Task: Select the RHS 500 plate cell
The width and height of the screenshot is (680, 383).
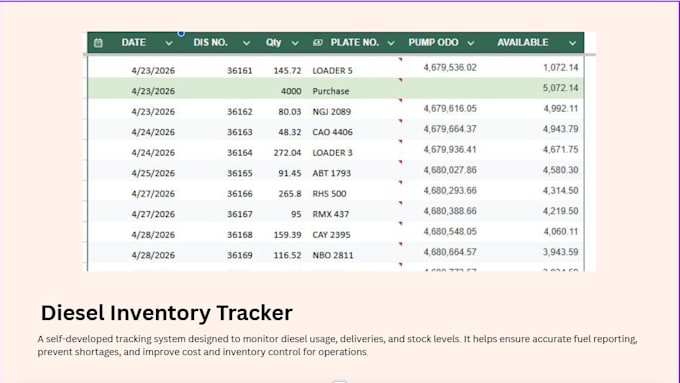Action: point(330,193)
